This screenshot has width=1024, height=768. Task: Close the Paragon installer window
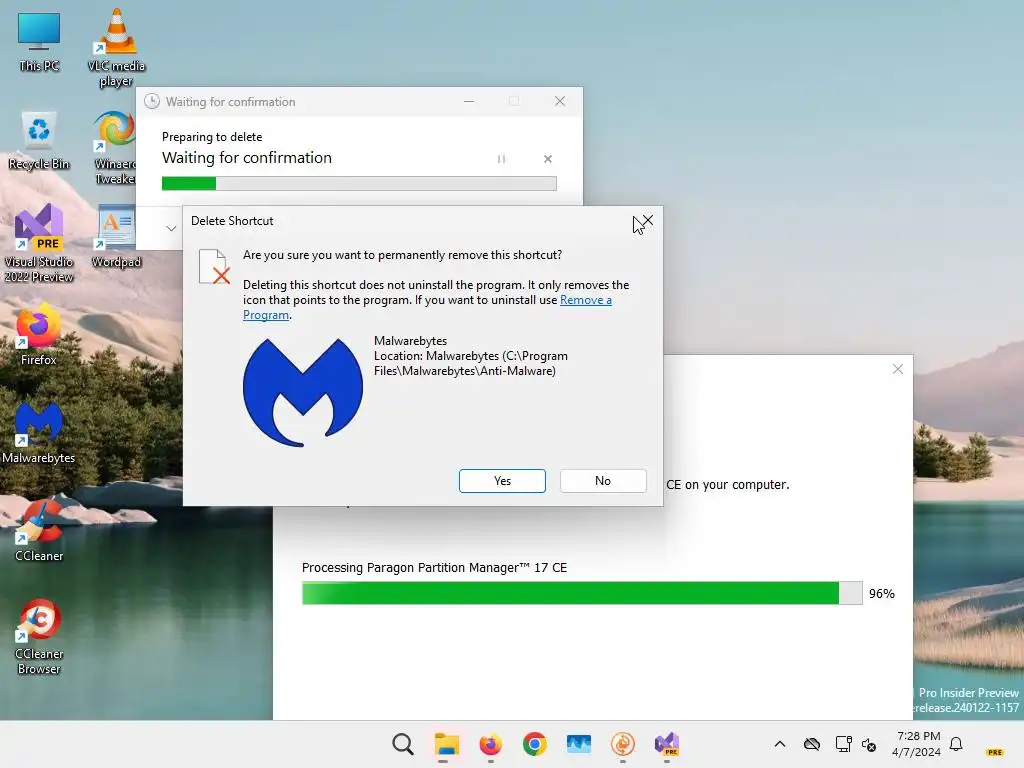[897, 369]
